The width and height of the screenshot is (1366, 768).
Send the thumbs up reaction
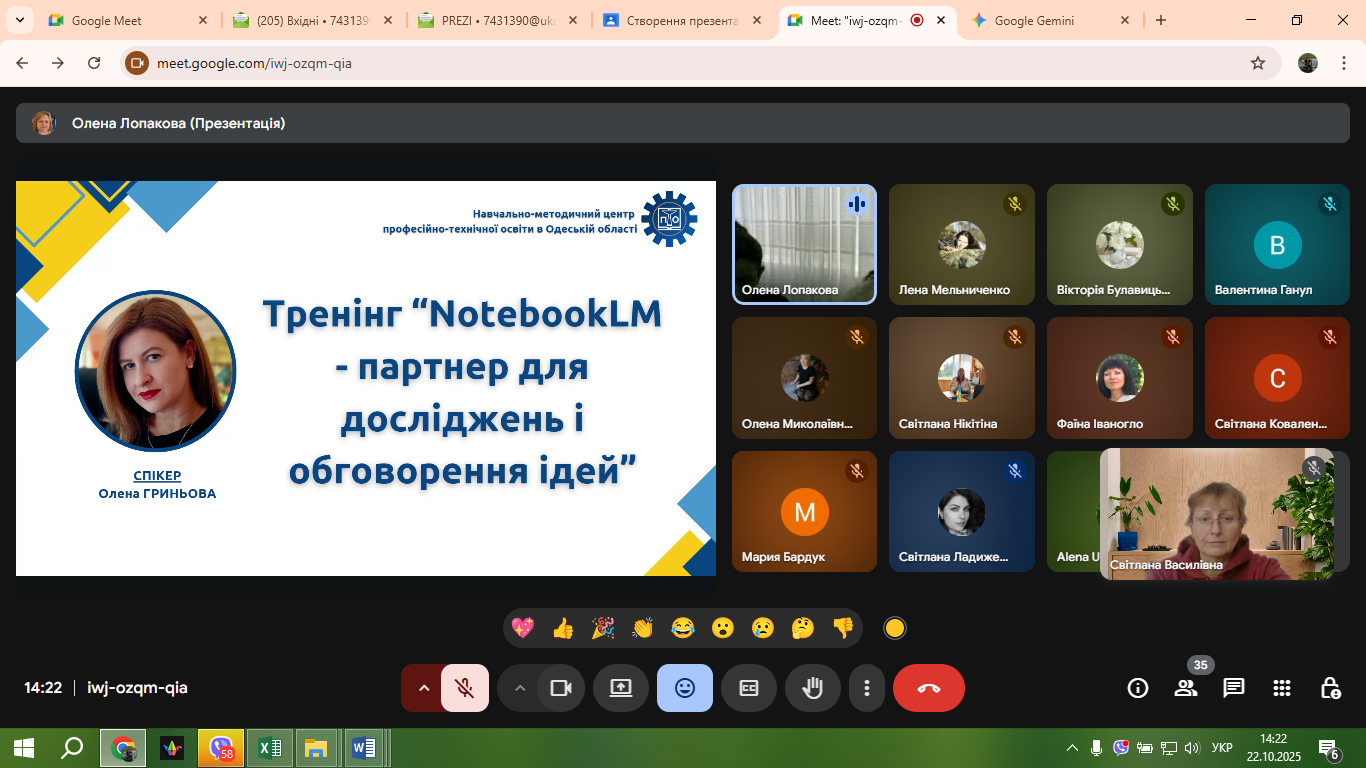pos(563,628)
